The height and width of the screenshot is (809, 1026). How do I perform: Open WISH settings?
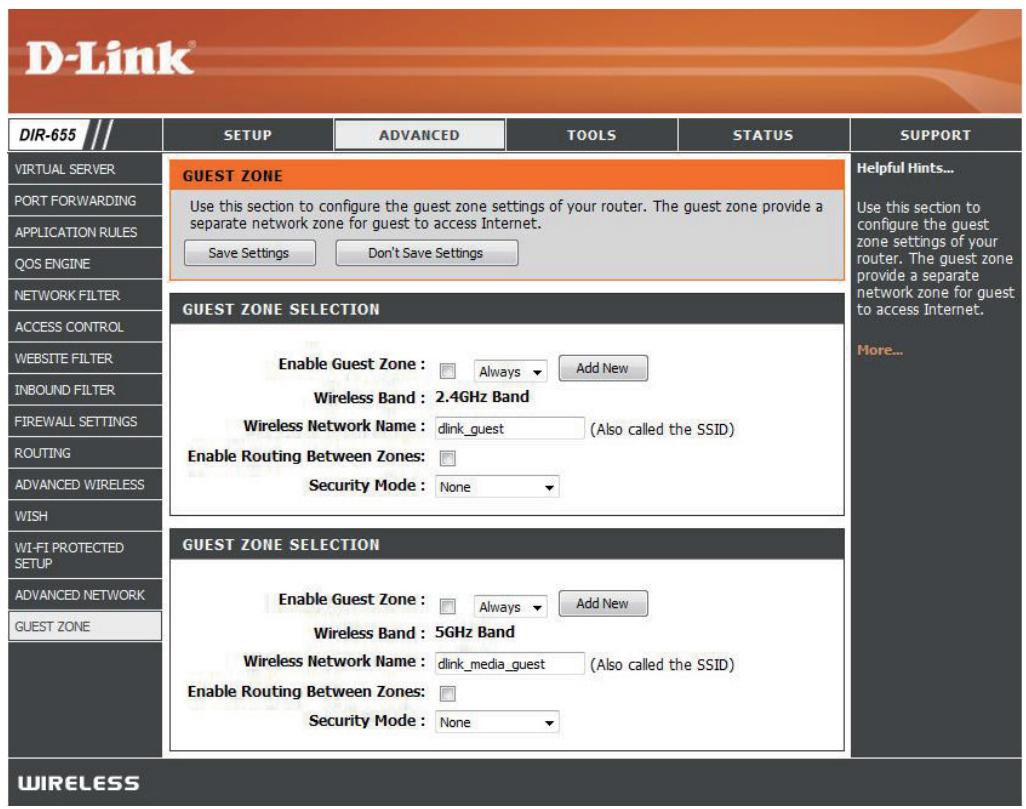[84, 516]
